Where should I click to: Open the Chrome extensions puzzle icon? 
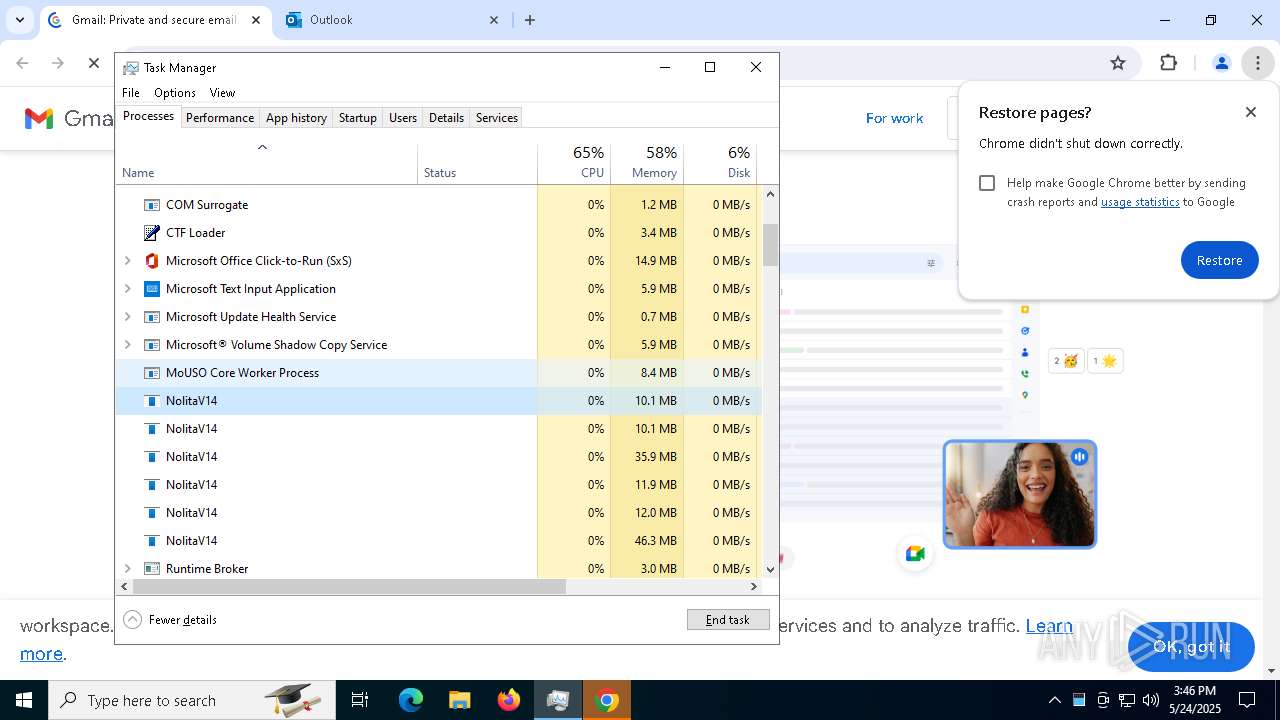tap(1168, 63)
